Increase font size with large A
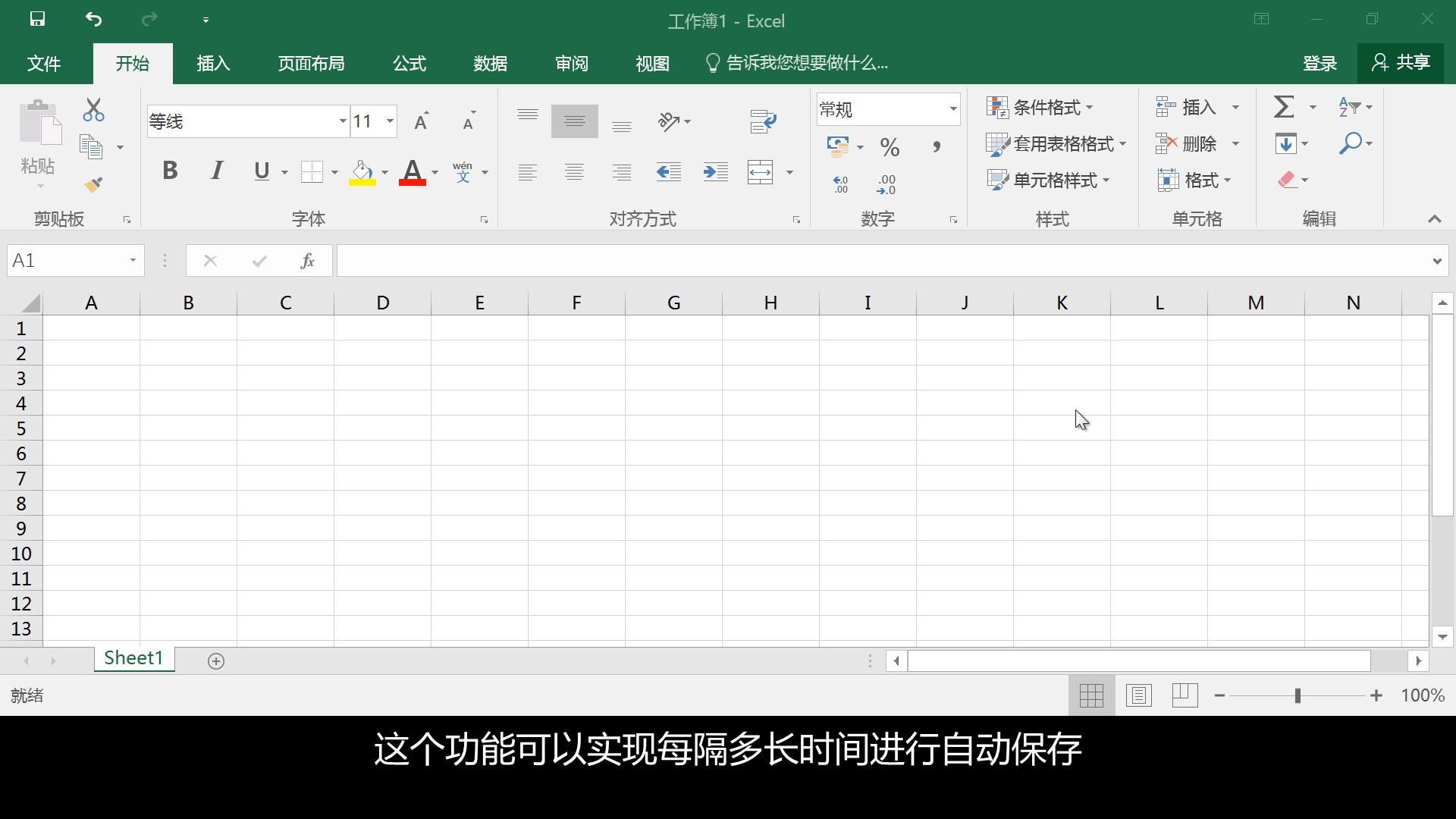 click(422, 121)
